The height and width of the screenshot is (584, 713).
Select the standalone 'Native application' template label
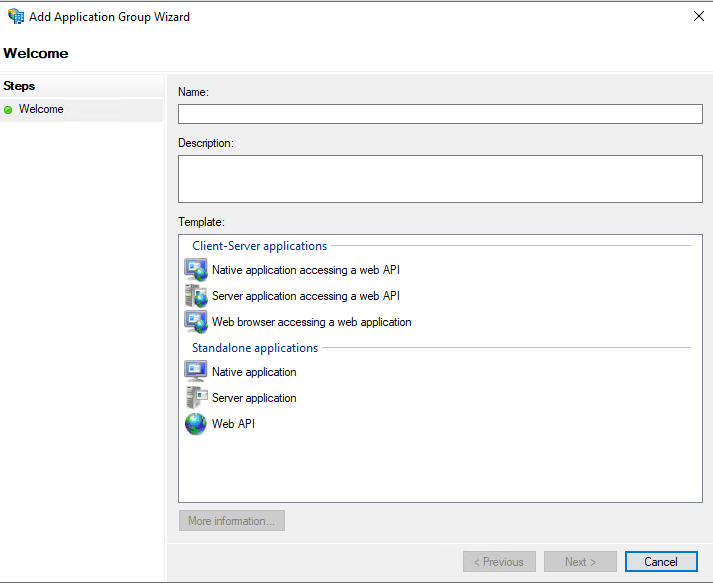254,372
